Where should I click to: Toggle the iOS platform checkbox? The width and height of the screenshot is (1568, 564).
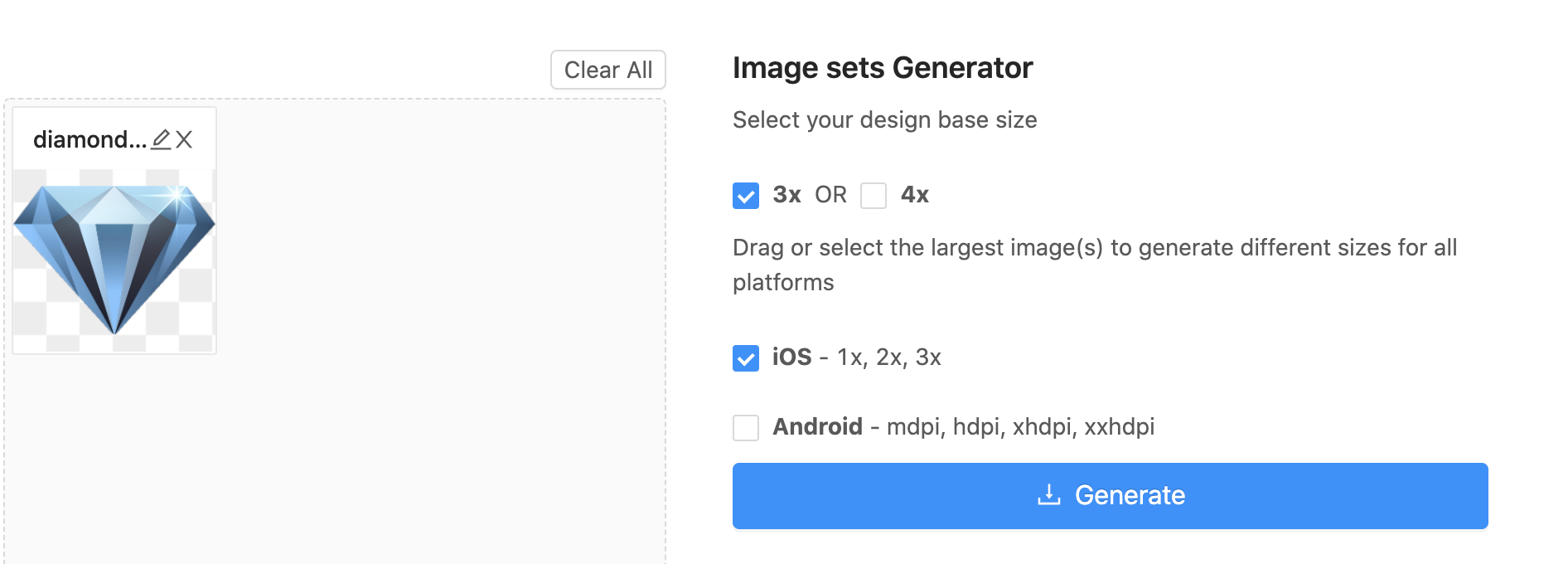[x=746, y=358]
